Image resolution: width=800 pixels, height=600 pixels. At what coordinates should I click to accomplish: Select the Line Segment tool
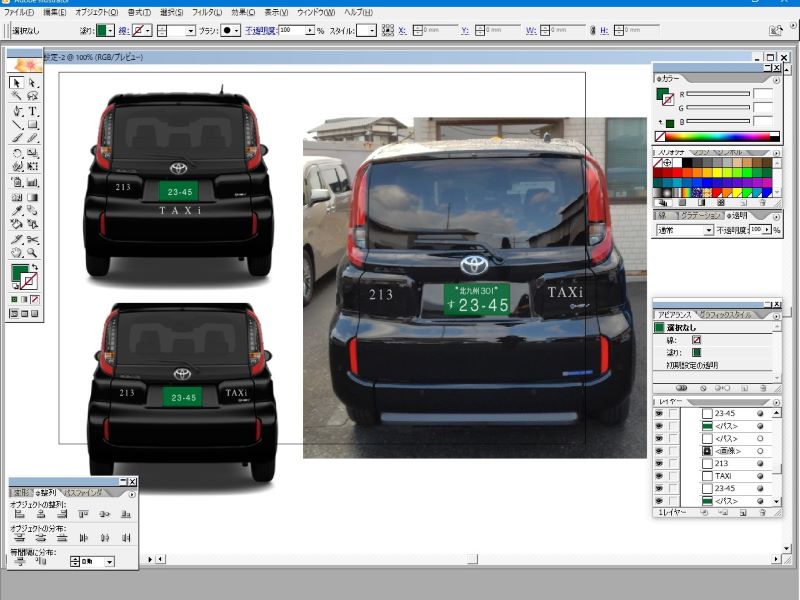click(16, 124)
